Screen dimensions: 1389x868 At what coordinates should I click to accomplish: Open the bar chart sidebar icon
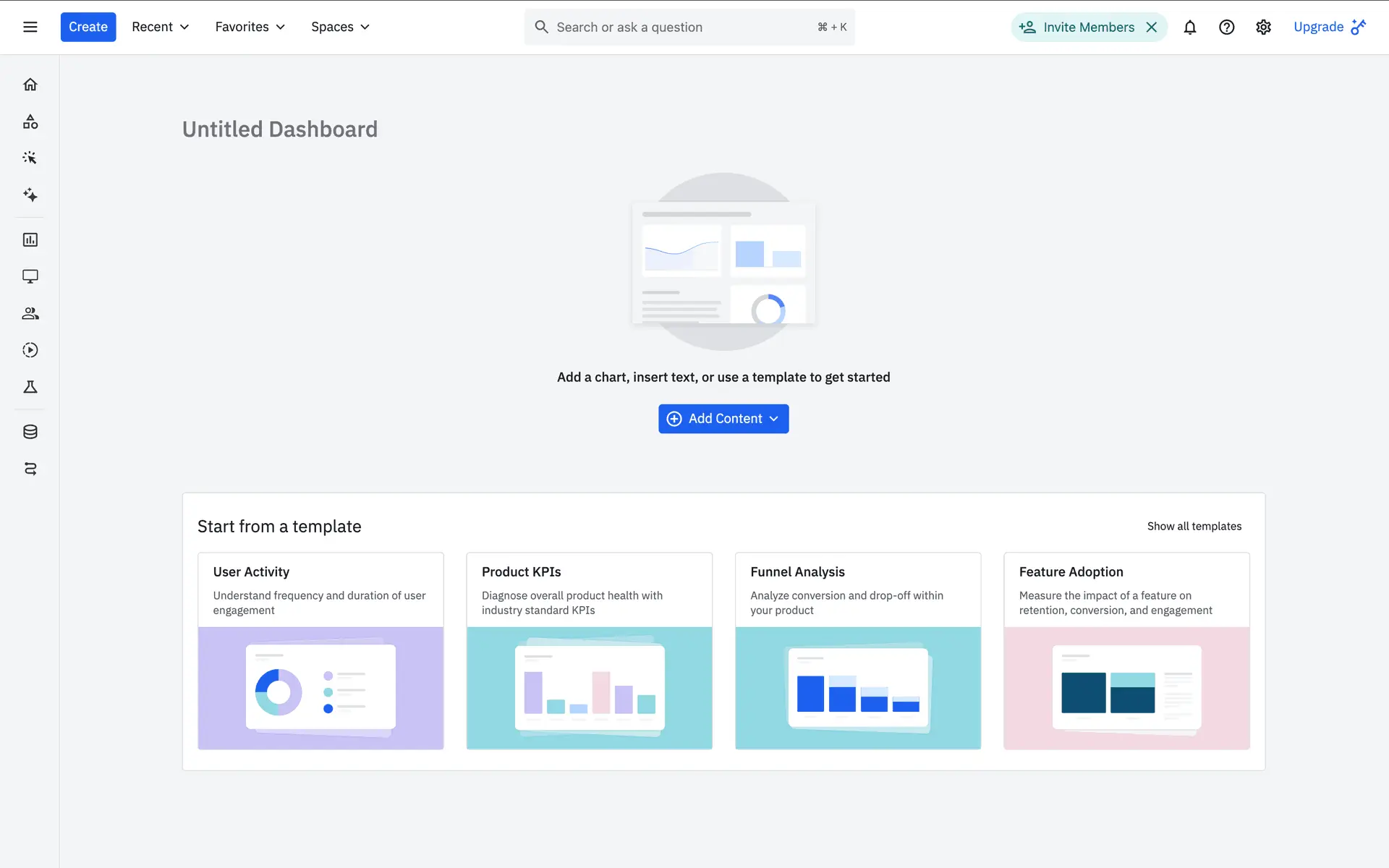tap(30, 239)
